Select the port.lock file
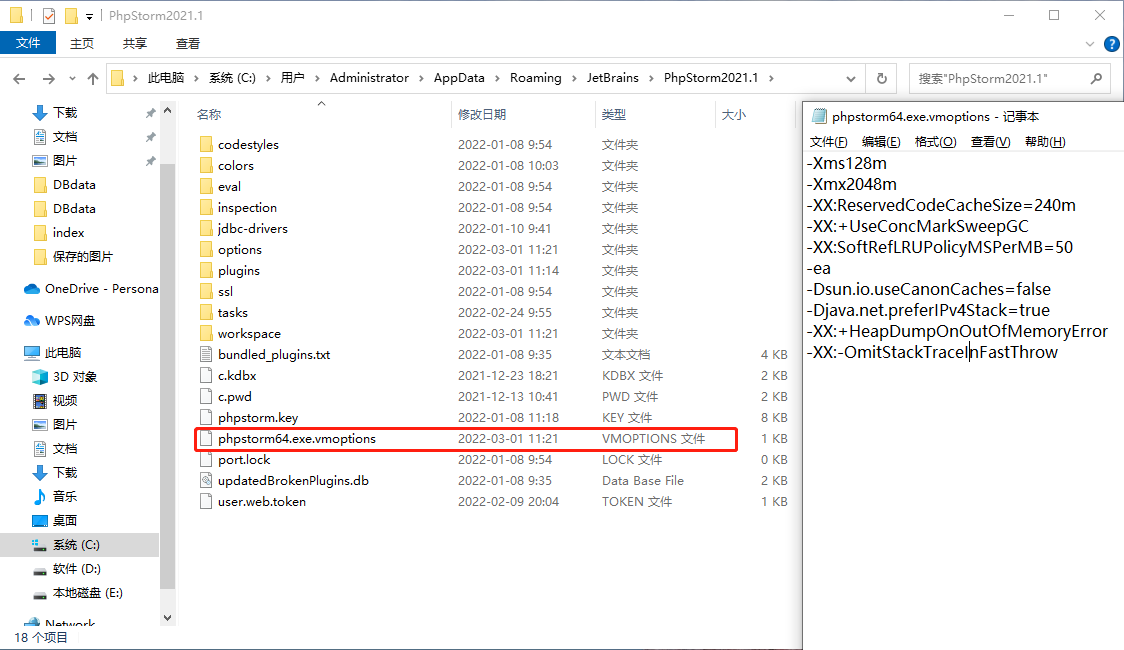 [244, 460]
